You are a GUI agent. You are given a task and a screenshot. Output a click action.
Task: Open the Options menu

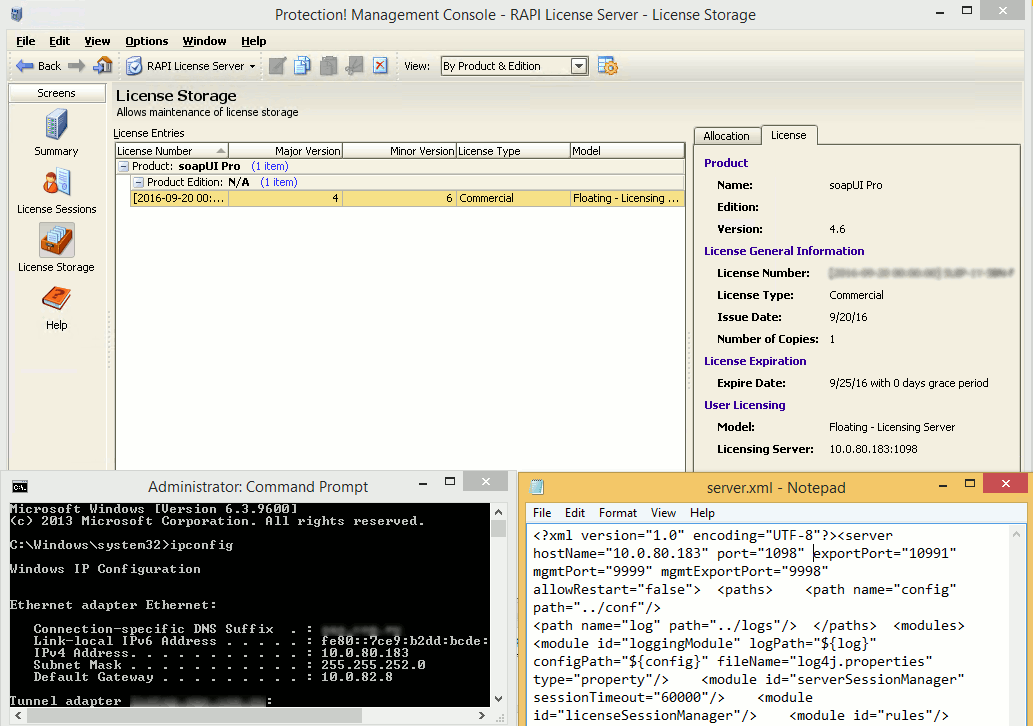tap(146, 41)
